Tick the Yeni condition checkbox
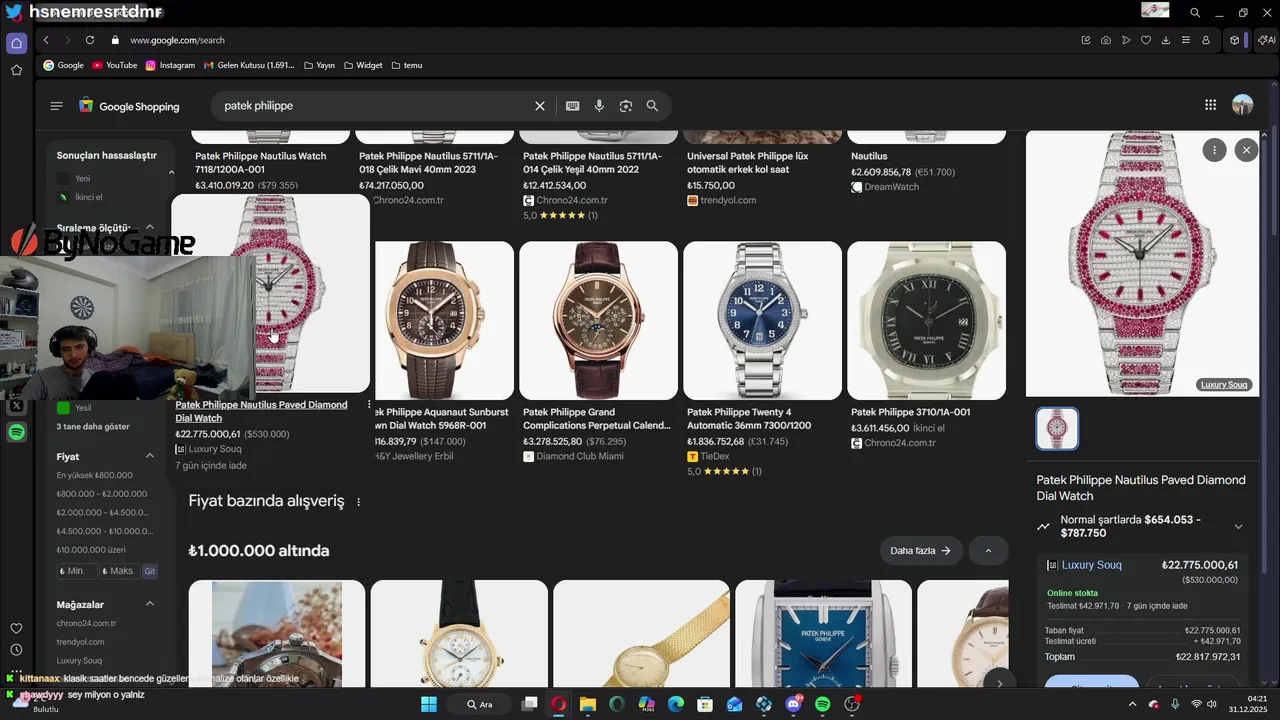The image size is (1280, 720). 63,178
